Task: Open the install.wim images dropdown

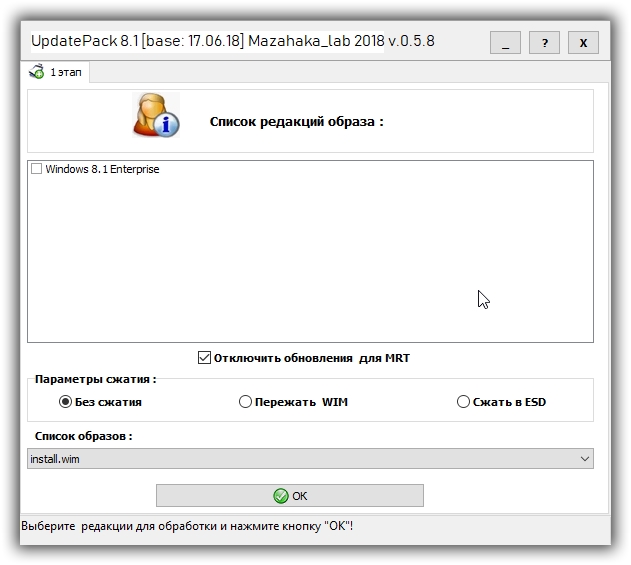Action: (x=310, y=459)
